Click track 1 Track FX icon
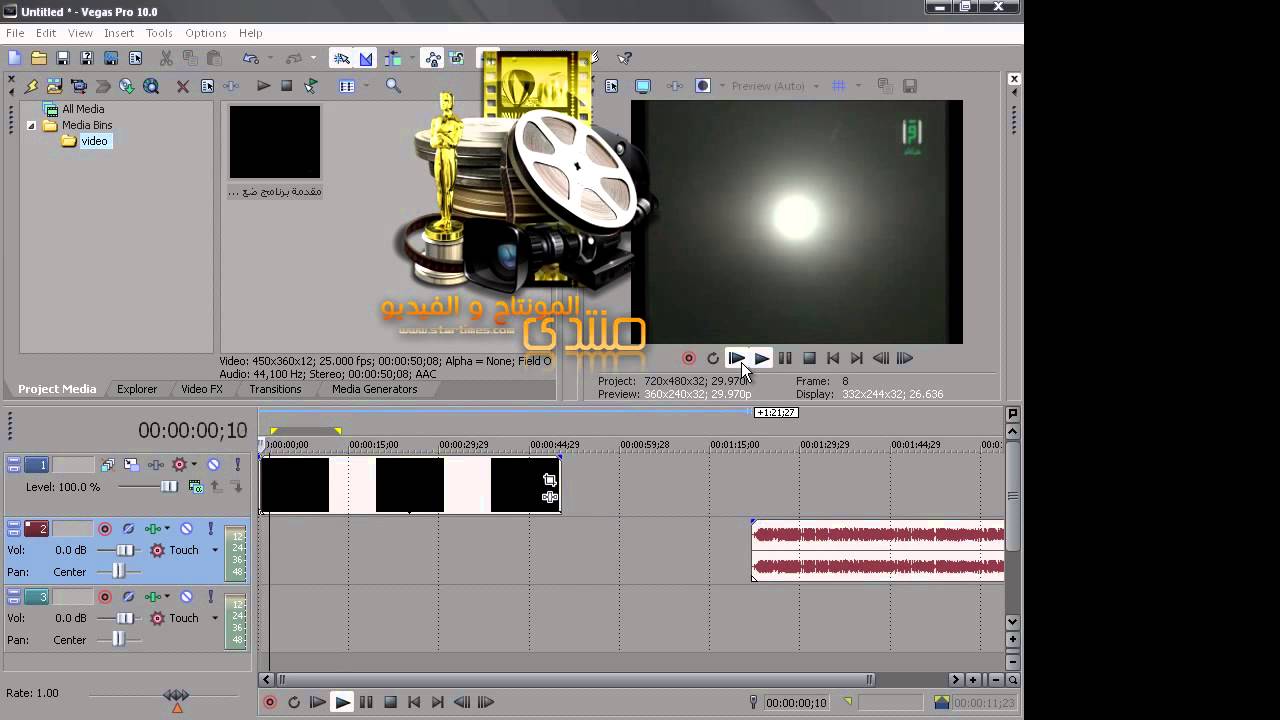The image size is (1280, 720). tap(156, 465)
